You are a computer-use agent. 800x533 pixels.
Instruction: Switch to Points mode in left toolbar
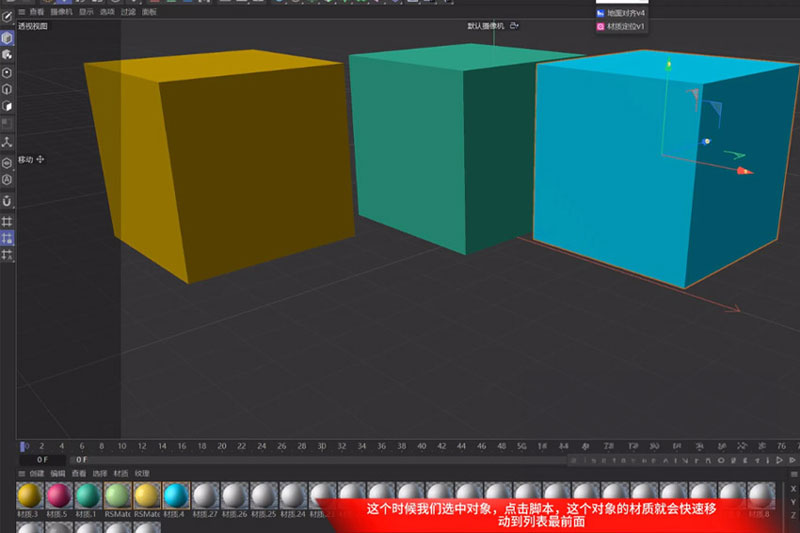[x=7, y=72]
